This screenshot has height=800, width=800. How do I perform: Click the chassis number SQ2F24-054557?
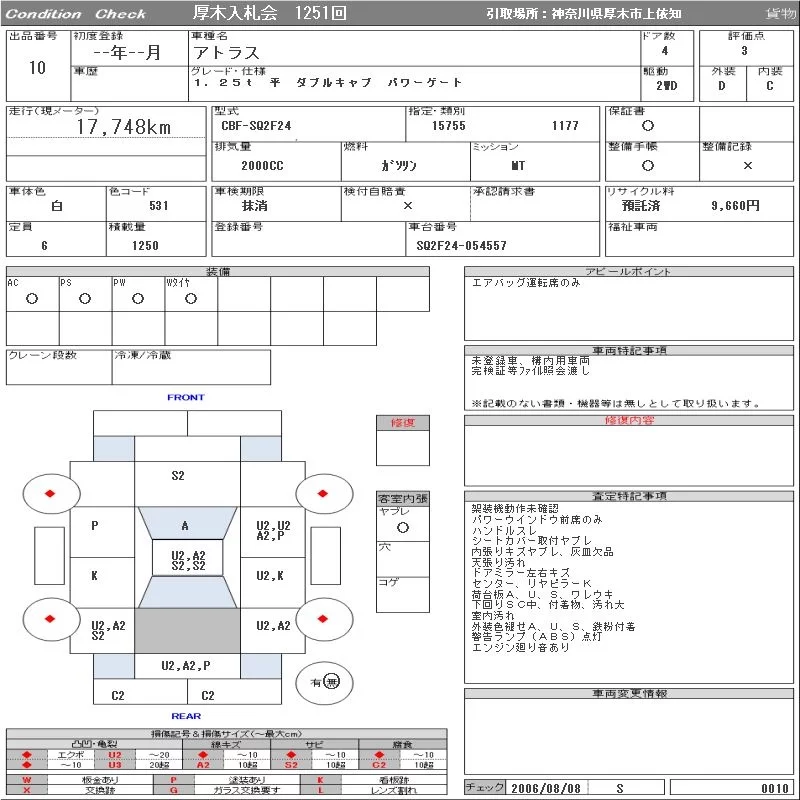pos(461,246)
